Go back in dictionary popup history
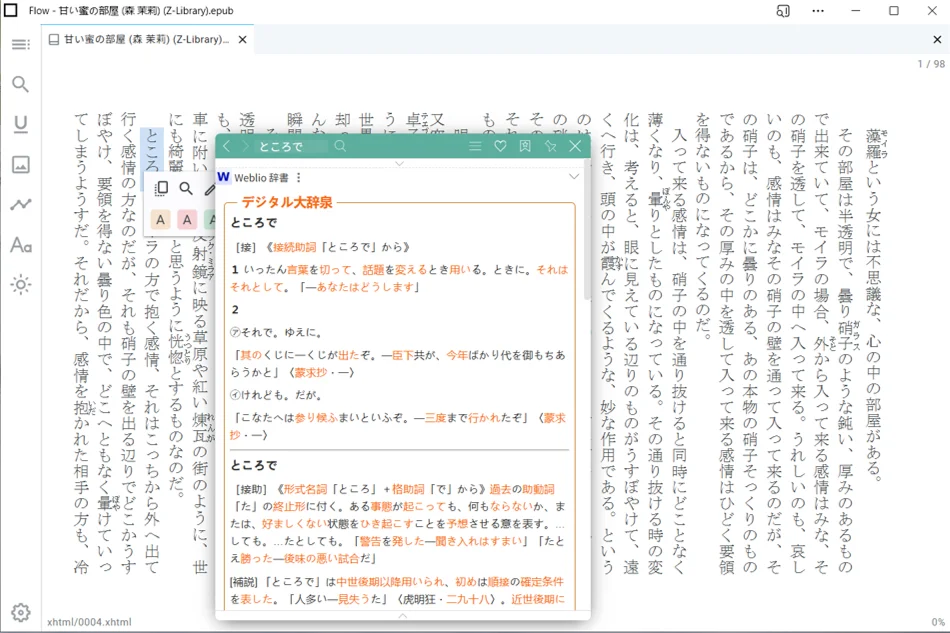Screen dimensions: 950x633 (x=227, y=146)
